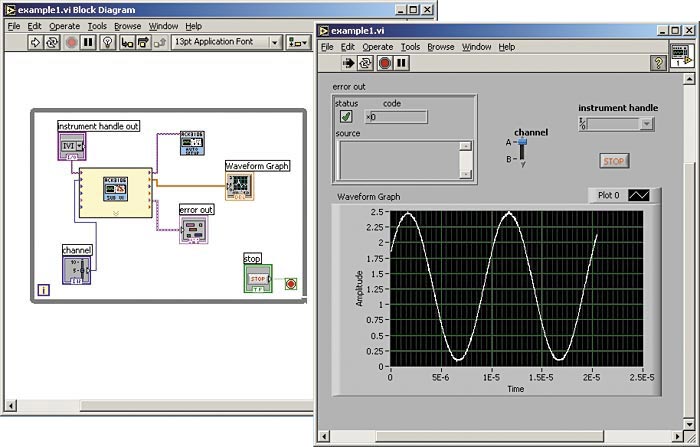Click the Plot 0 legend button
The width and height of the screenshot is (700, 447).
tap(637, 196)
